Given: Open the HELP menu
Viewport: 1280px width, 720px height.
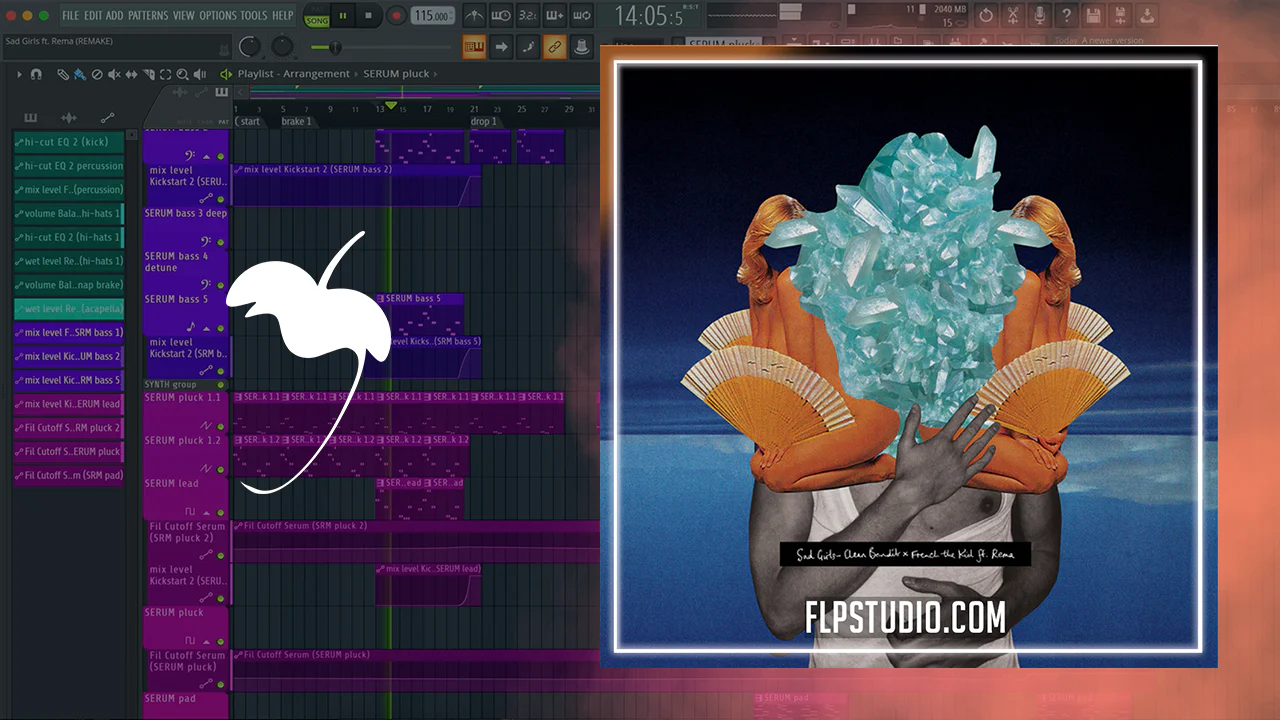Looking at the screenshot, I should [x=283, y=16].
